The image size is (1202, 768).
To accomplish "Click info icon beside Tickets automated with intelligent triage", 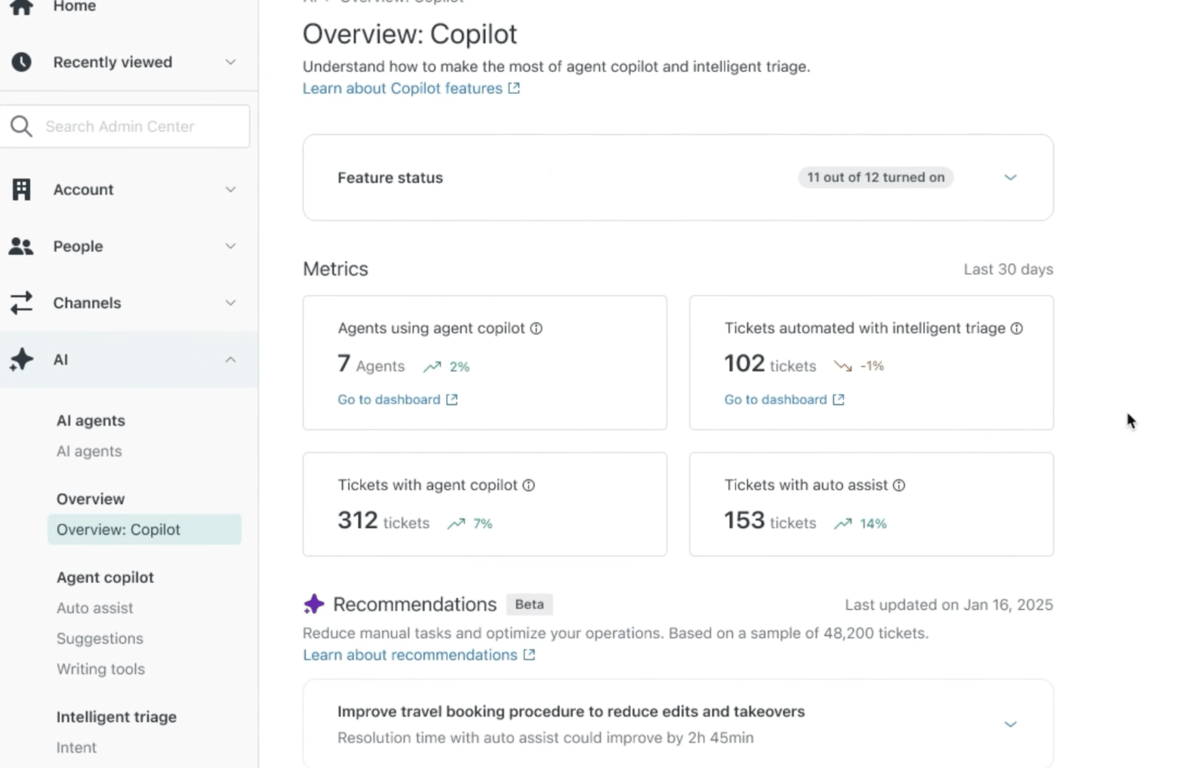I will click(1017, 328).
